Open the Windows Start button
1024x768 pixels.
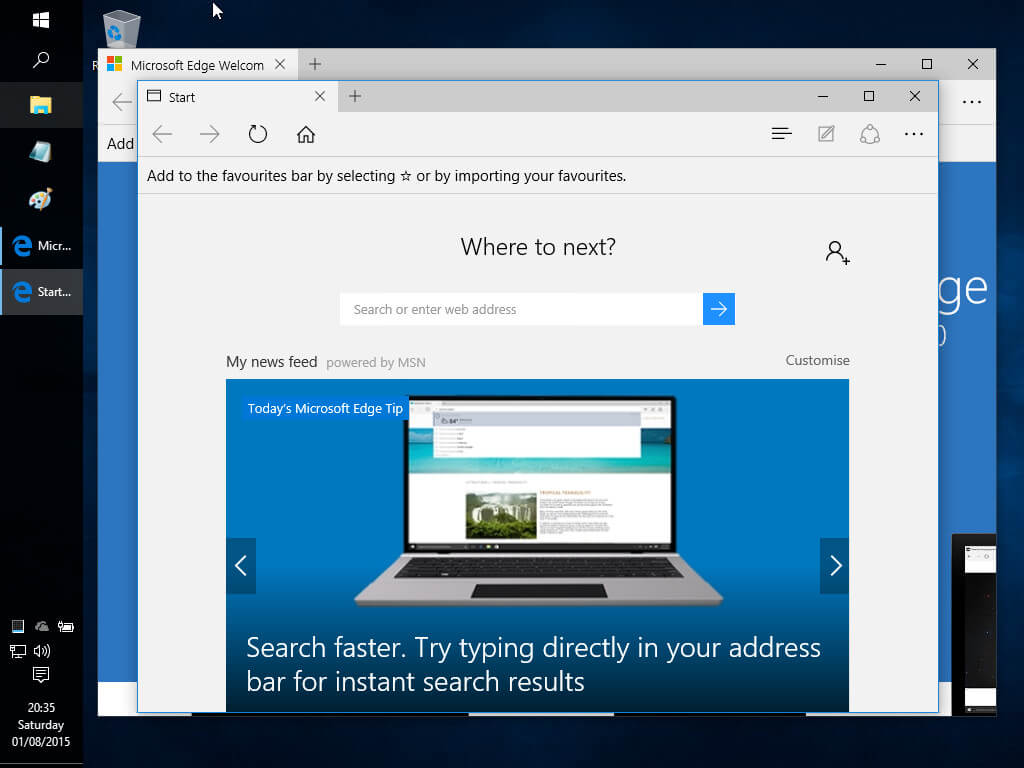[40, 20]
